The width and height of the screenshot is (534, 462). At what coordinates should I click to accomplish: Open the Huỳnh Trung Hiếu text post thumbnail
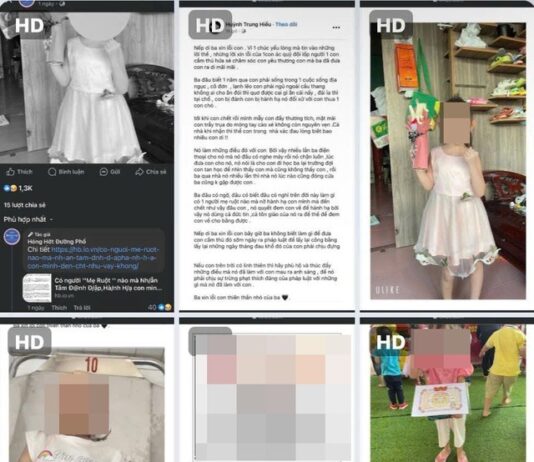pyautogui.click(x=267, y=158)
